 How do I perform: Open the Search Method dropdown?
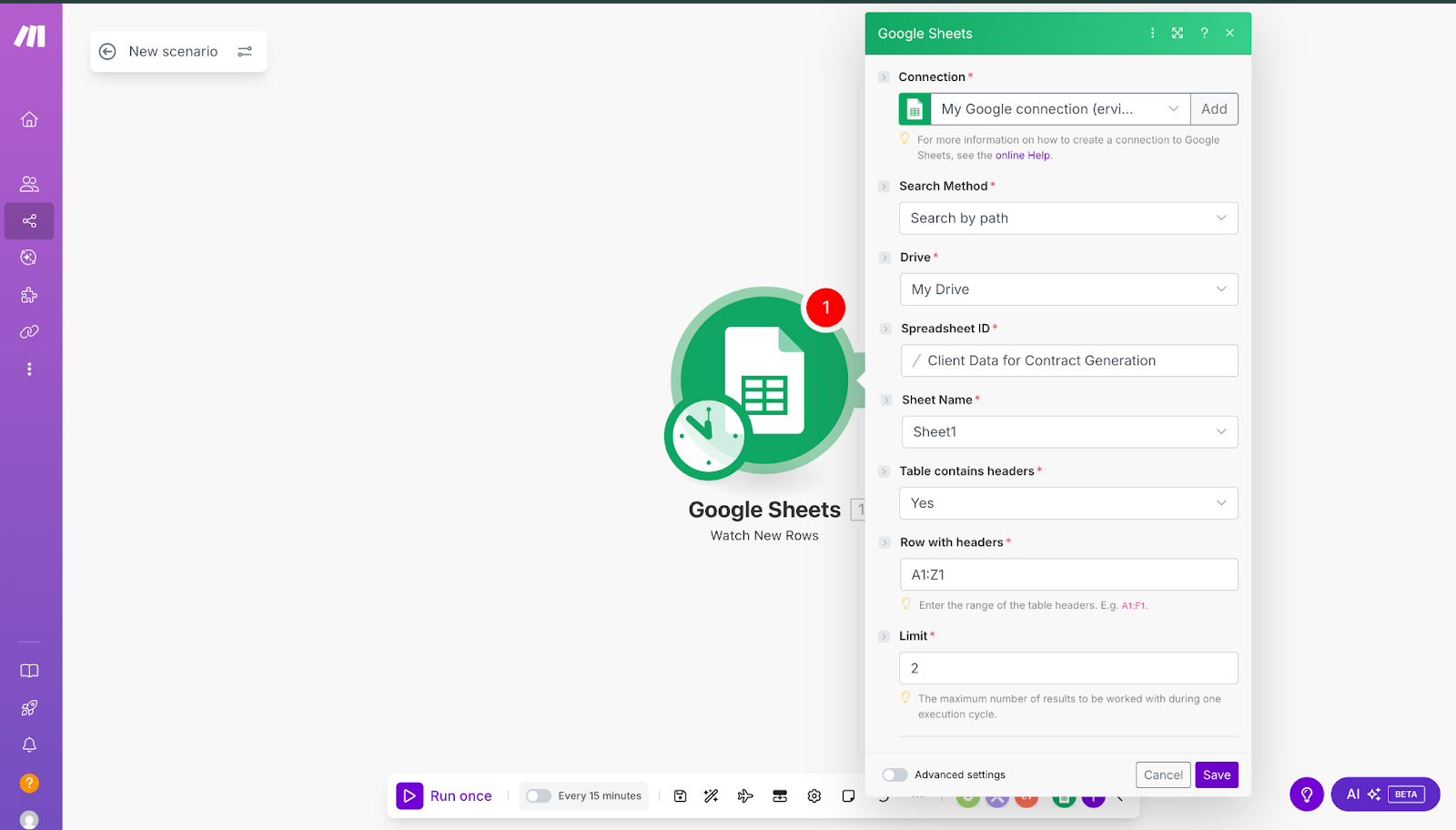click(x=1068, y=218)
